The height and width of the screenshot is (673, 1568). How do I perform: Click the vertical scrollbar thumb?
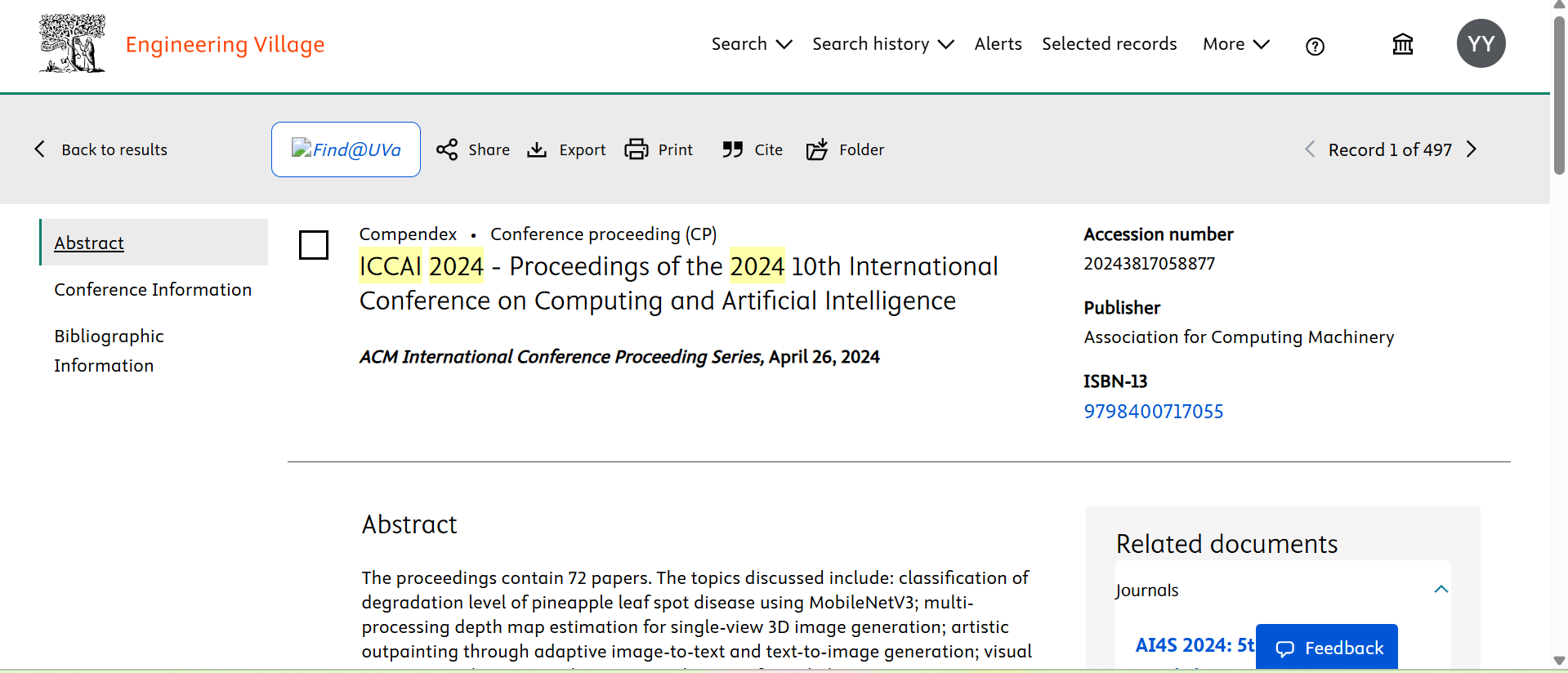point(1559,94)
